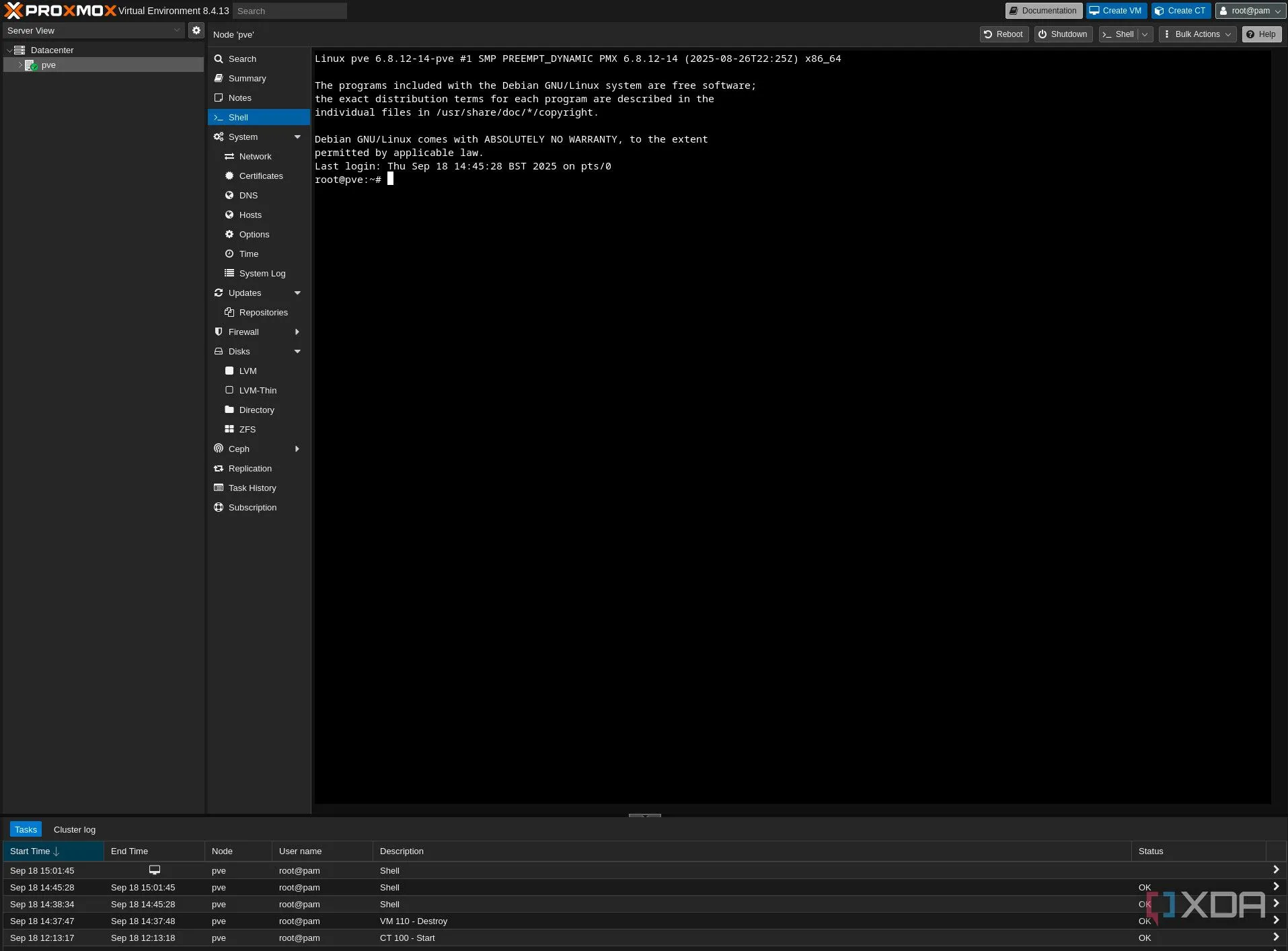
Task: Click the top Search input field
Action: 290,11
